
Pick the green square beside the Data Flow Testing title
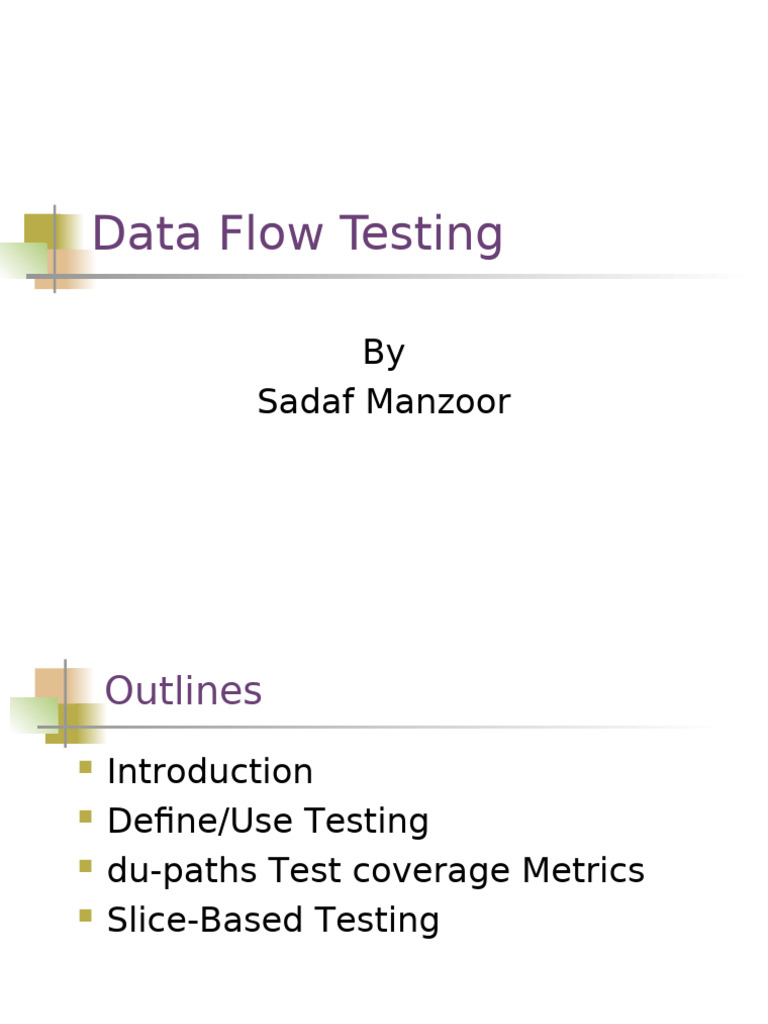tap(20, 259)
